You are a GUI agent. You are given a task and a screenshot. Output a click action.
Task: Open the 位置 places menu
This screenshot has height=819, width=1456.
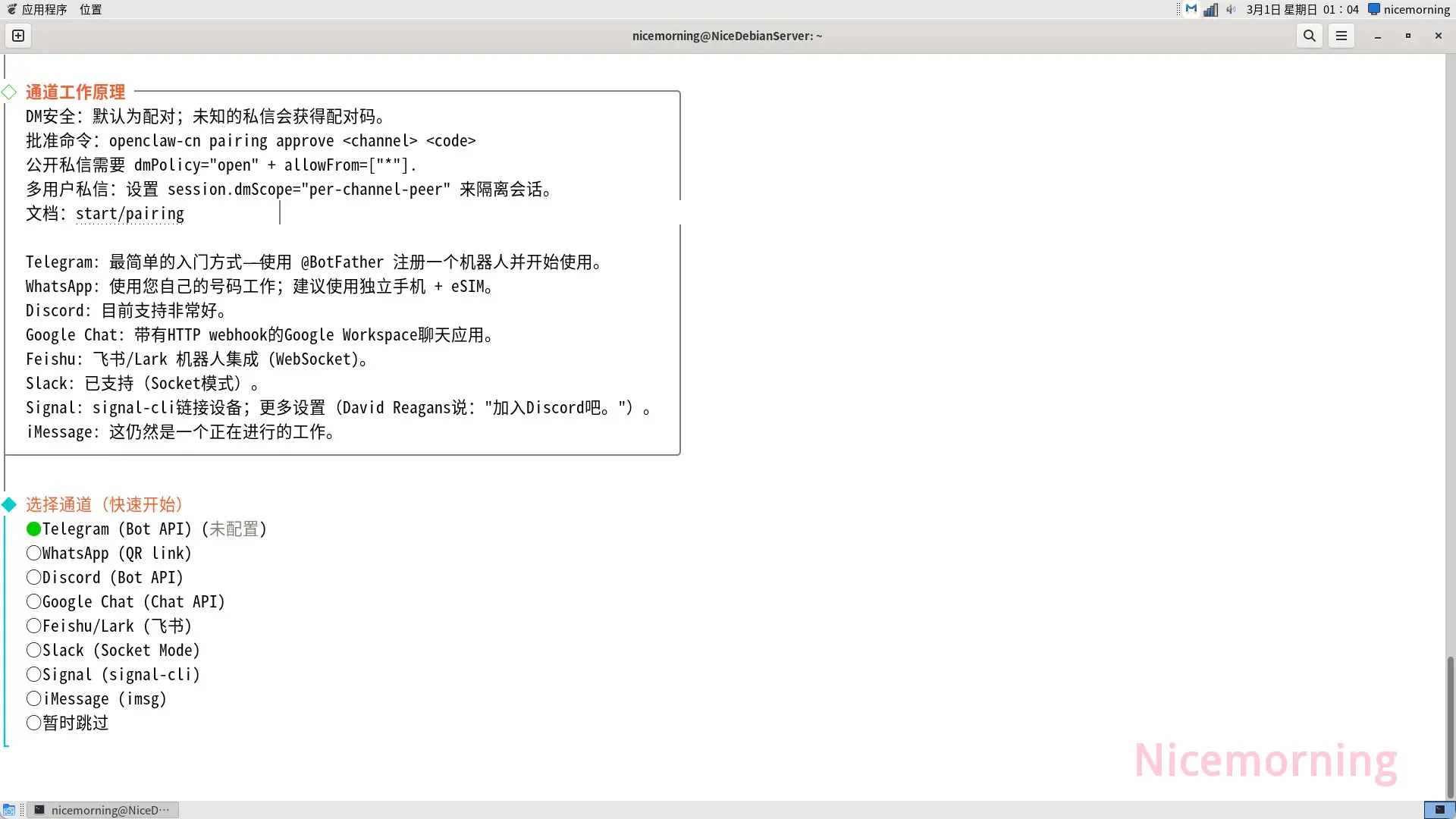90,10
